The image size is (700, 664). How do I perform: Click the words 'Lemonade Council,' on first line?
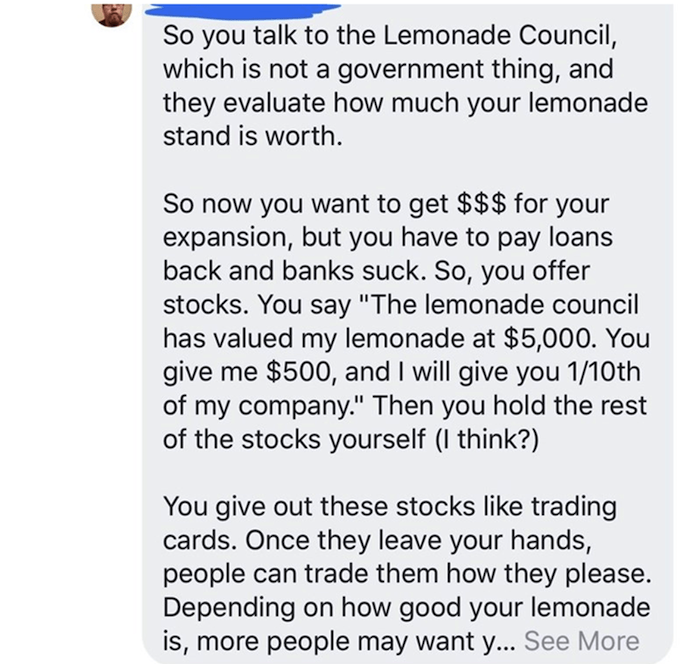click(x=500, y=35)
